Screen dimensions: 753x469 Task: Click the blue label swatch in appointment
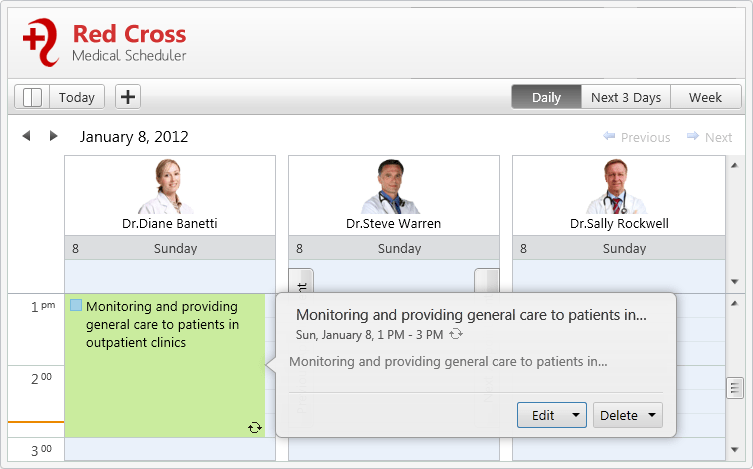tap(76, 306)
